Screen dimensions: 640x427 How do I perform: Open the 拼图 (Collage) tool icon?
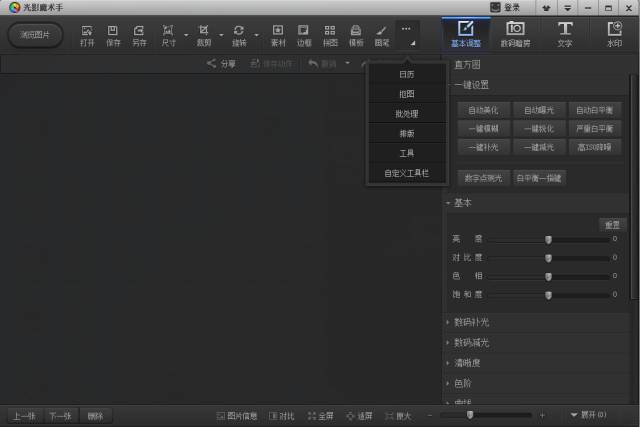pyautogui.click(x=330, y=34)
